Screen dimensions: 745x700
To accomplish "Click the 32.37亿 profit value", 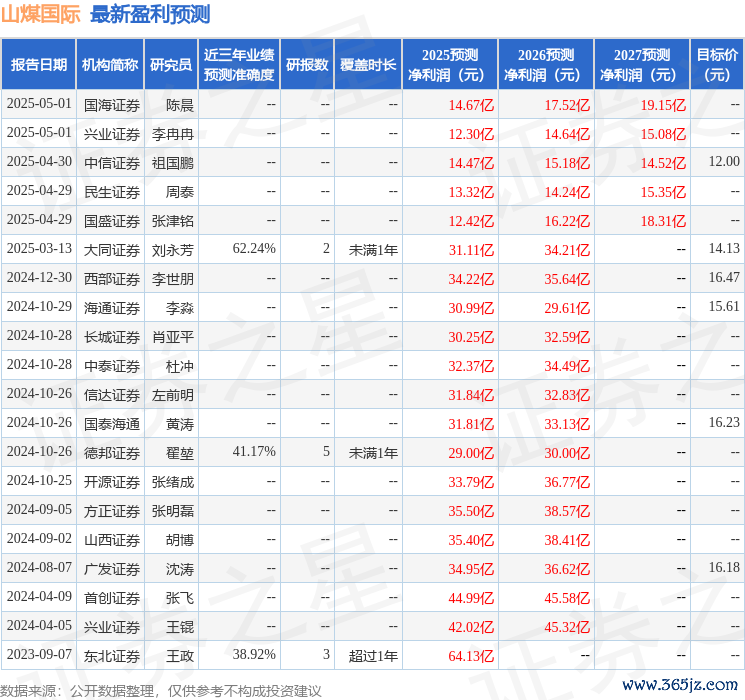I will coord(471,366).
